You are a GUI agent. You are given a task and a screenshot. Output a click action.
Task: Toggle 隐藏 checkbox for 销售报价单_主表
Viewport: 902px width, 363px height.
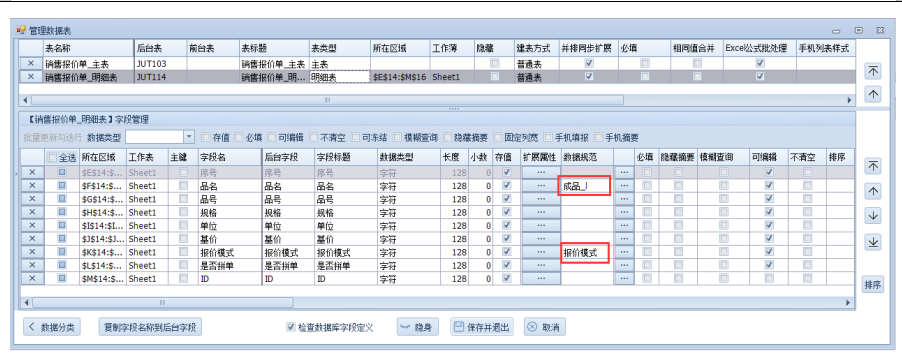tap(494, 63)
